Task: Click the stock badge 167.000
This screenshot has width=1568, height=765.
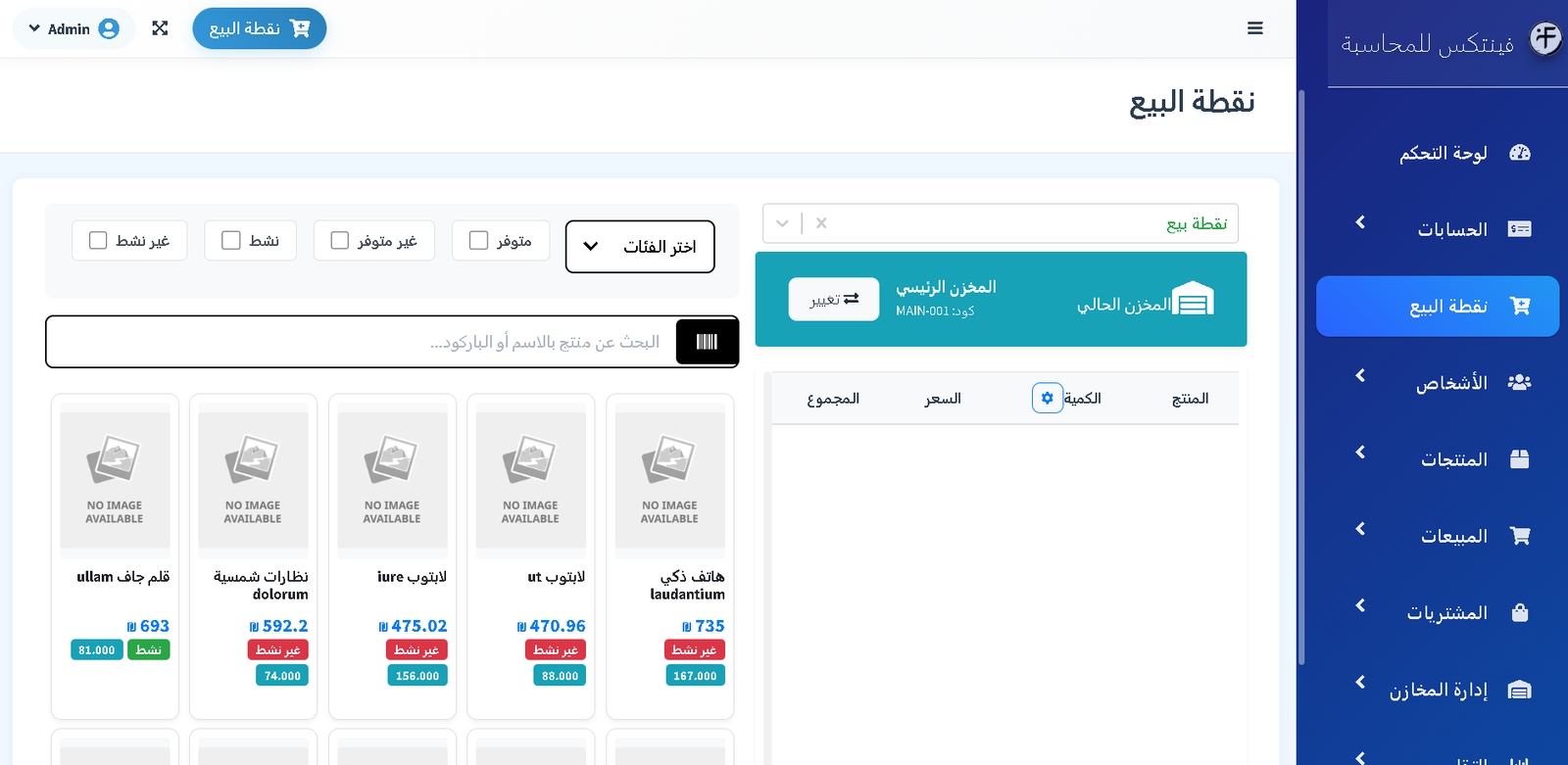Action: click(695, 676)
